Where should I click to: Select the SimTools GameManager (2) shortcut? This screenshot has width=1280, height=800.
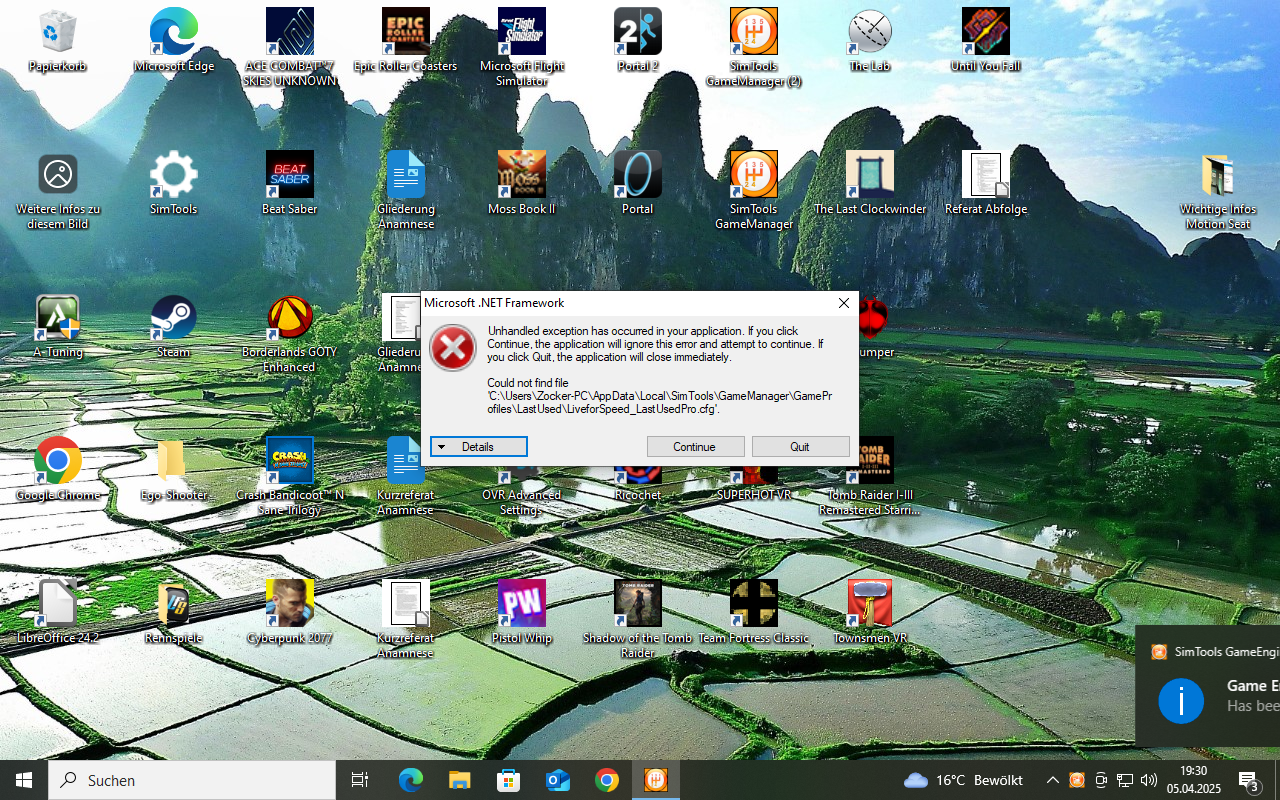click(754, 48)
